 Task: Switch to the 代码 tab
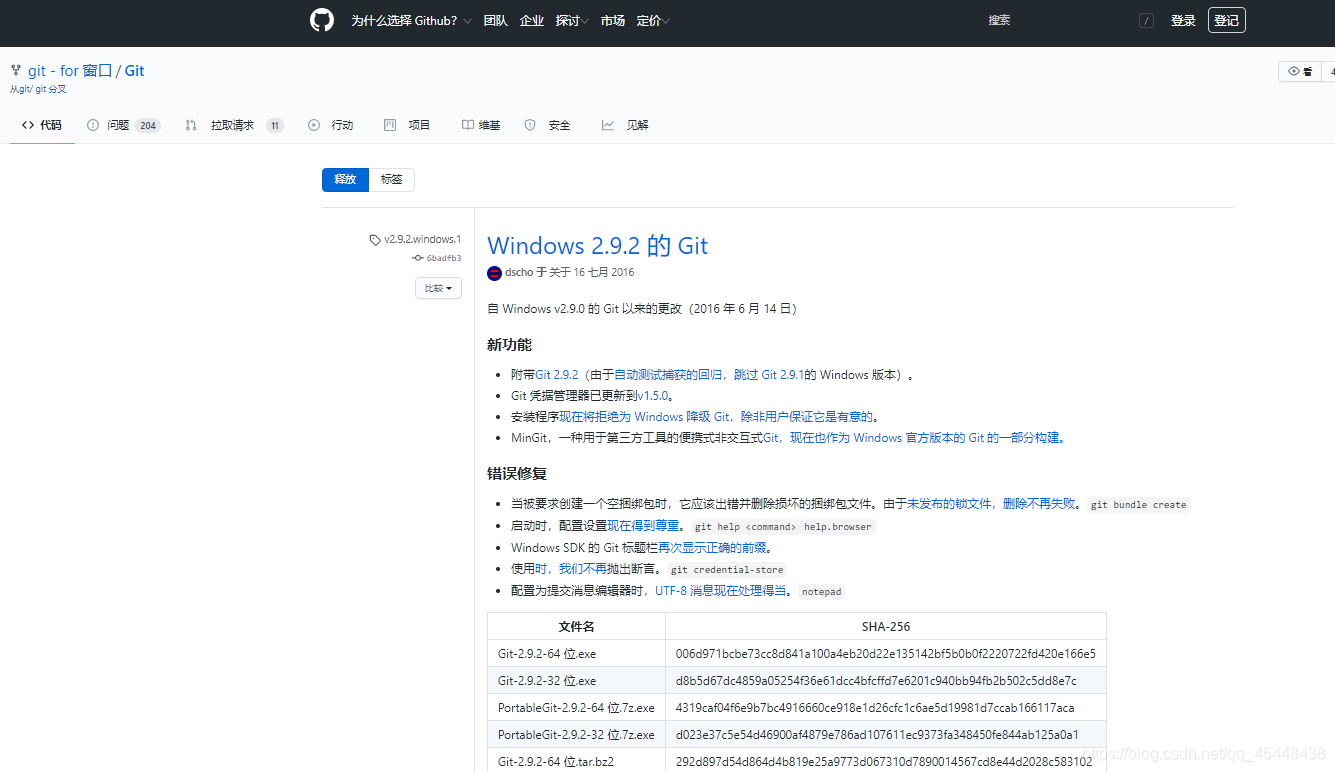pos(42,125)
